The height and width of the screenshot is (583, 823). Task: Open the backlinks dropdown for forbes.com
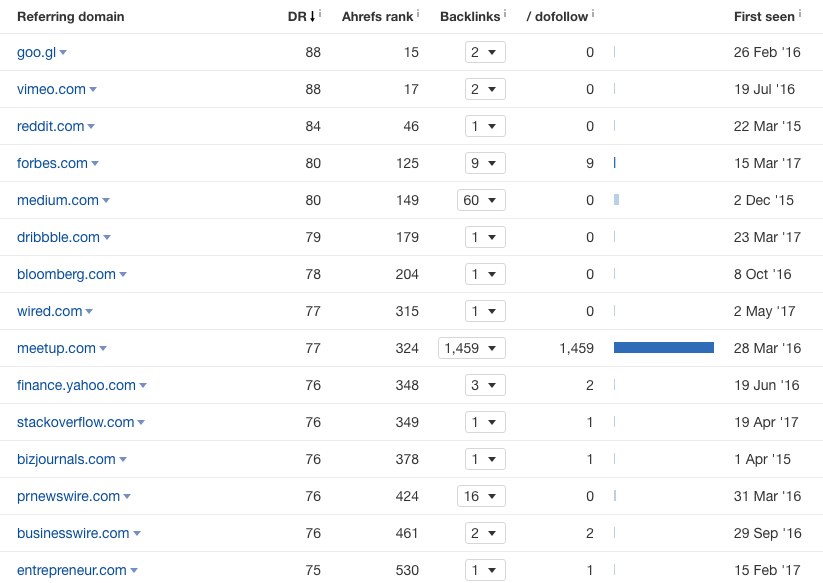485,163
